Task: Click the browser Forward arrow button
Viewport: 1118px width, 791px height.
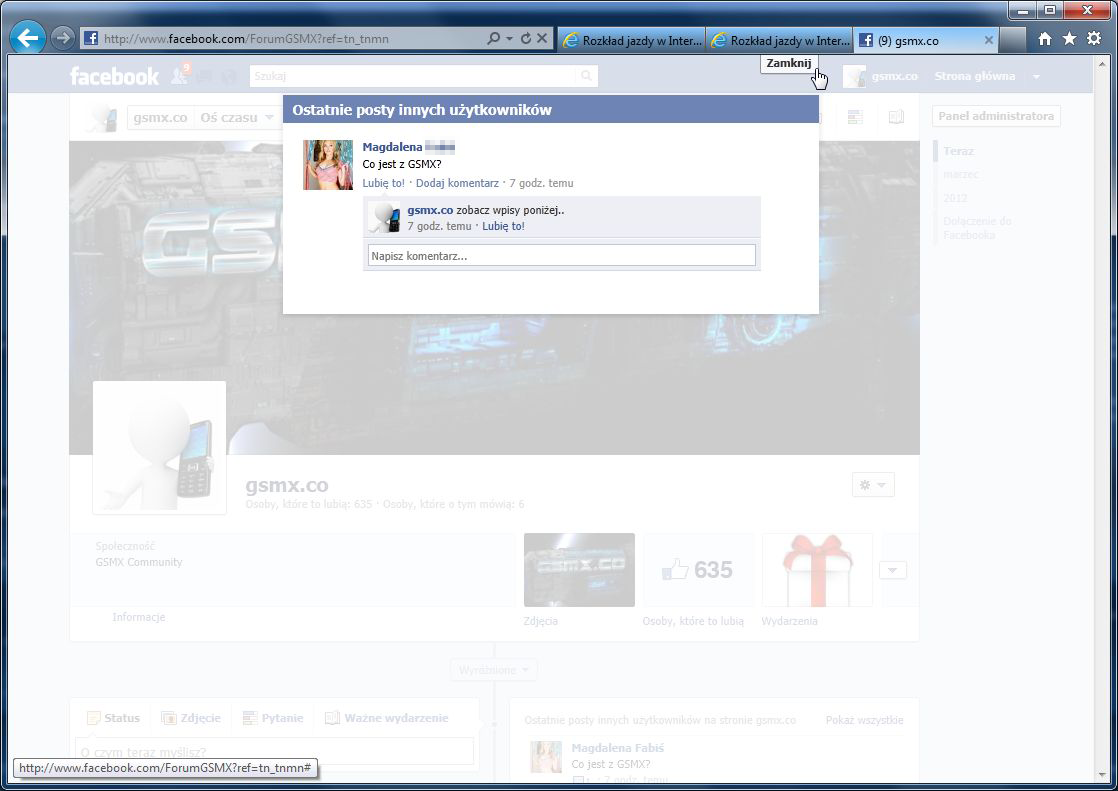Action: point(62,39)
